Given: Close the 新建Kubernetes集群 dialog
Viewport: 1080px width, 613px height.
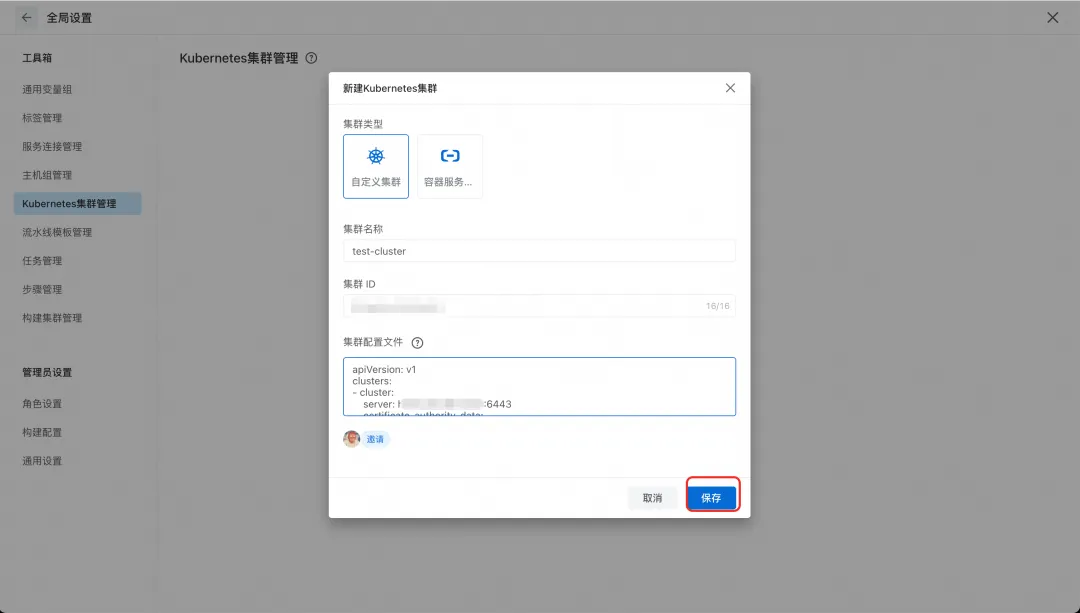Looking at the screenshot, I should [x=730, y=88].
